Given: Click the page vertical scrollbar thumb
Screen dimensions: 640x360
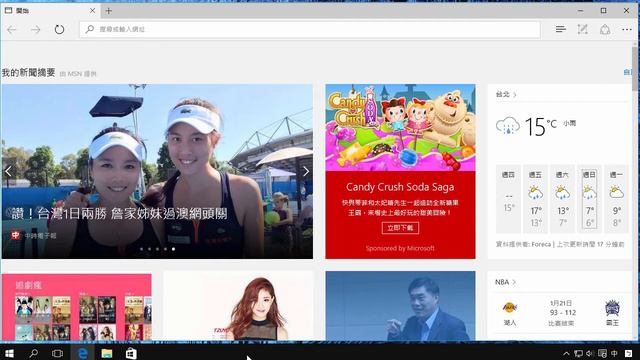Looking at the screenshot, I should tap(635, 69).
